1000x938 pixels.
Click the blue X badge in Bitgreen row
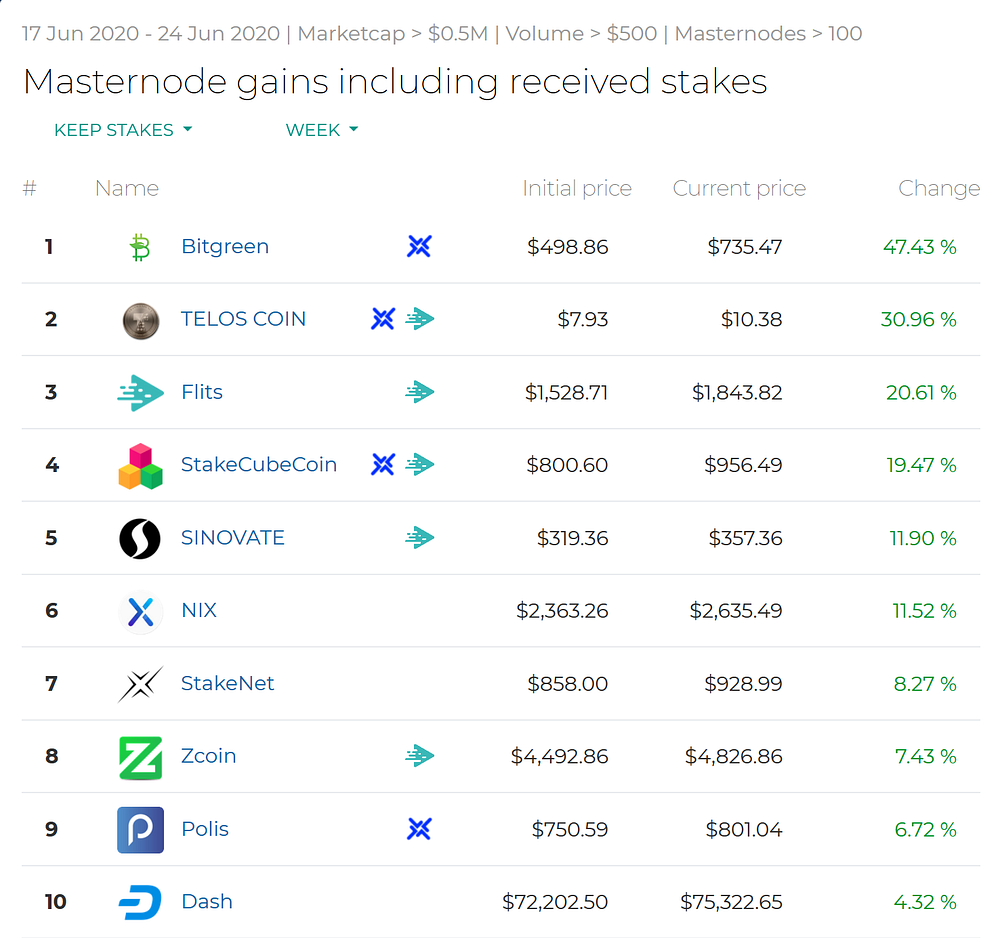click(x=419, y=246)
